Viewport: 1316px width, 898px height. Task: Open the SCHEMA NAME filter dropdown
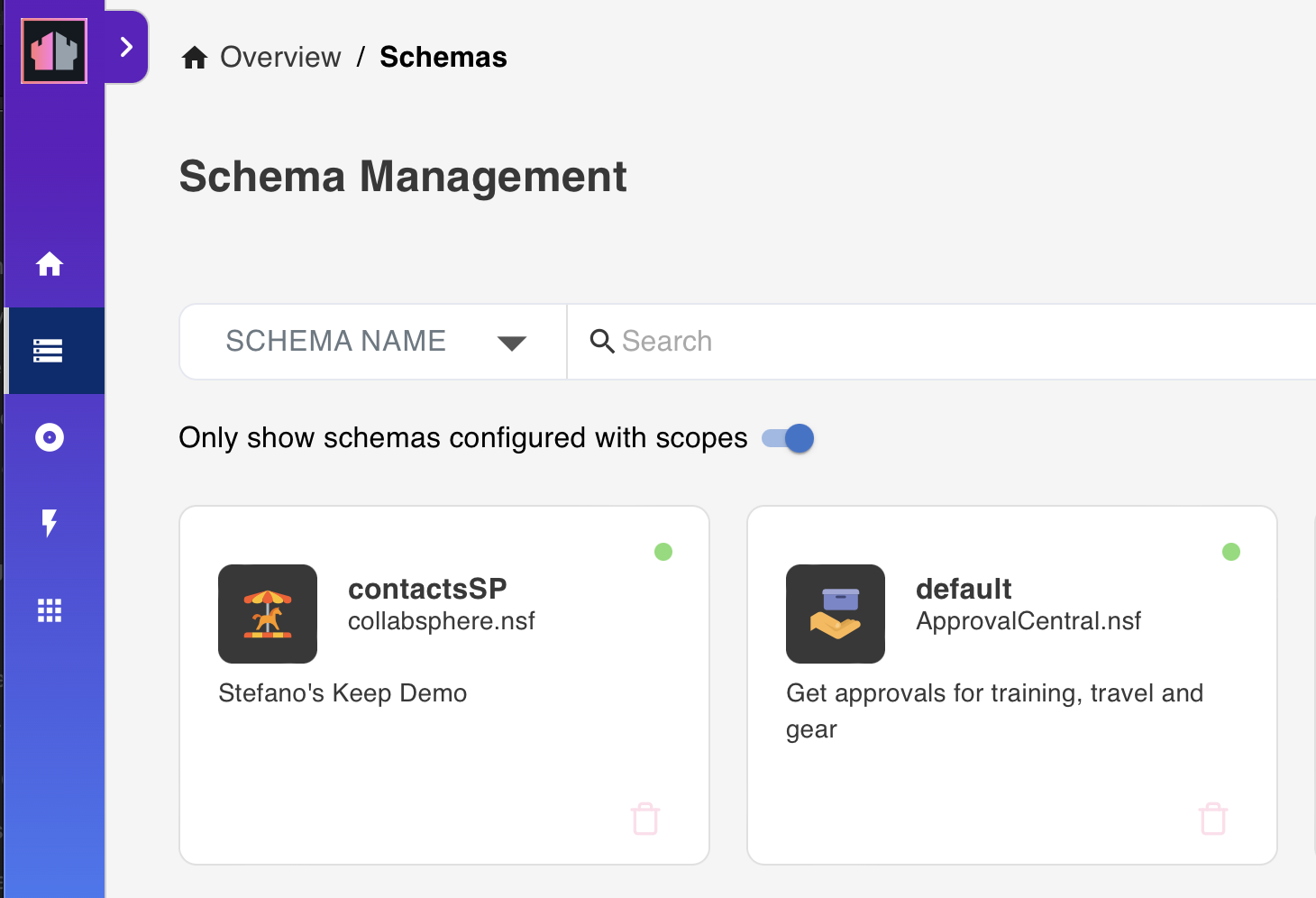(x=373, y=342)
